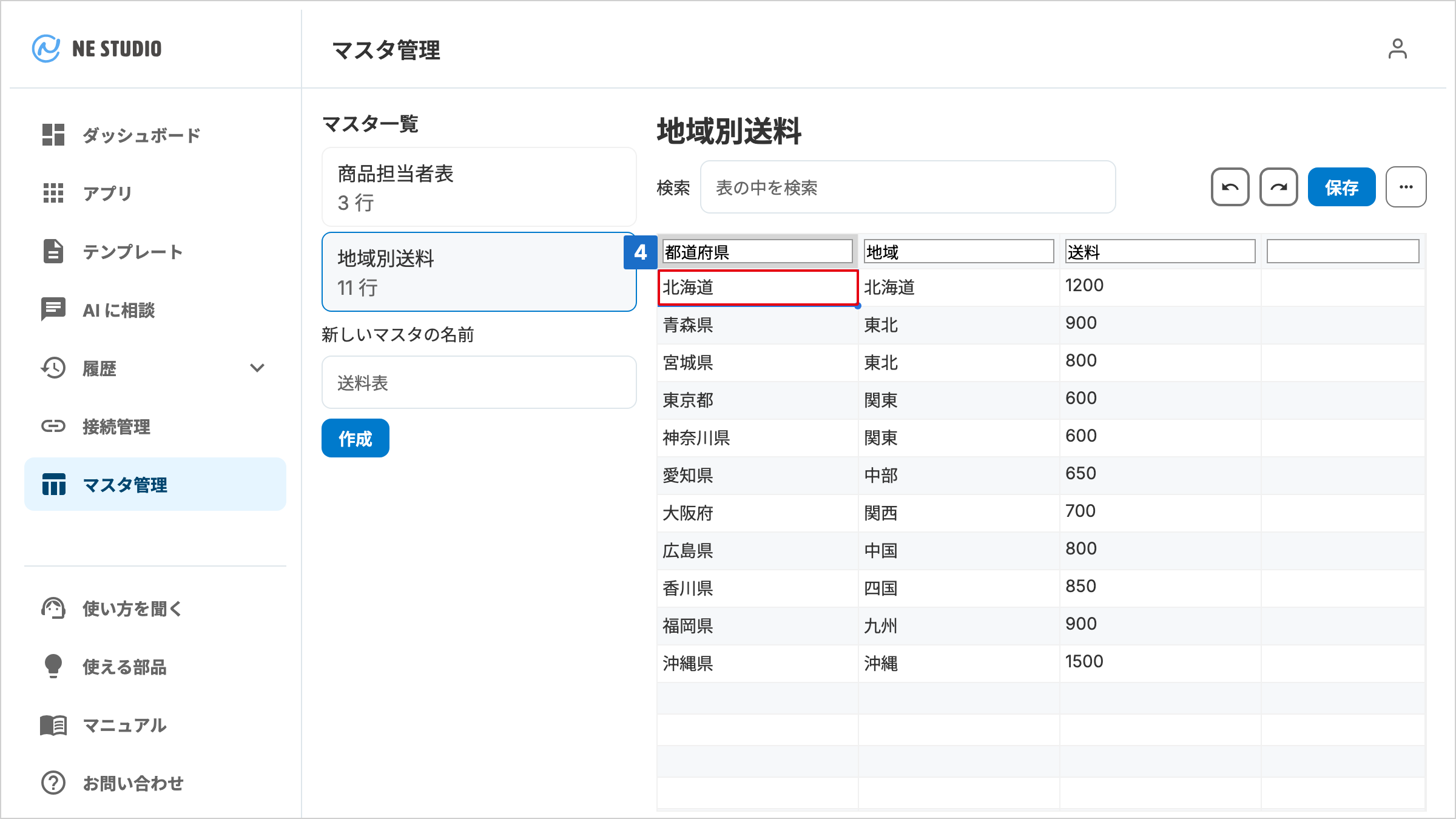1456x819 pixels.
Task: Focus the 新しいマスタの名前 input field
Action: 479,382
